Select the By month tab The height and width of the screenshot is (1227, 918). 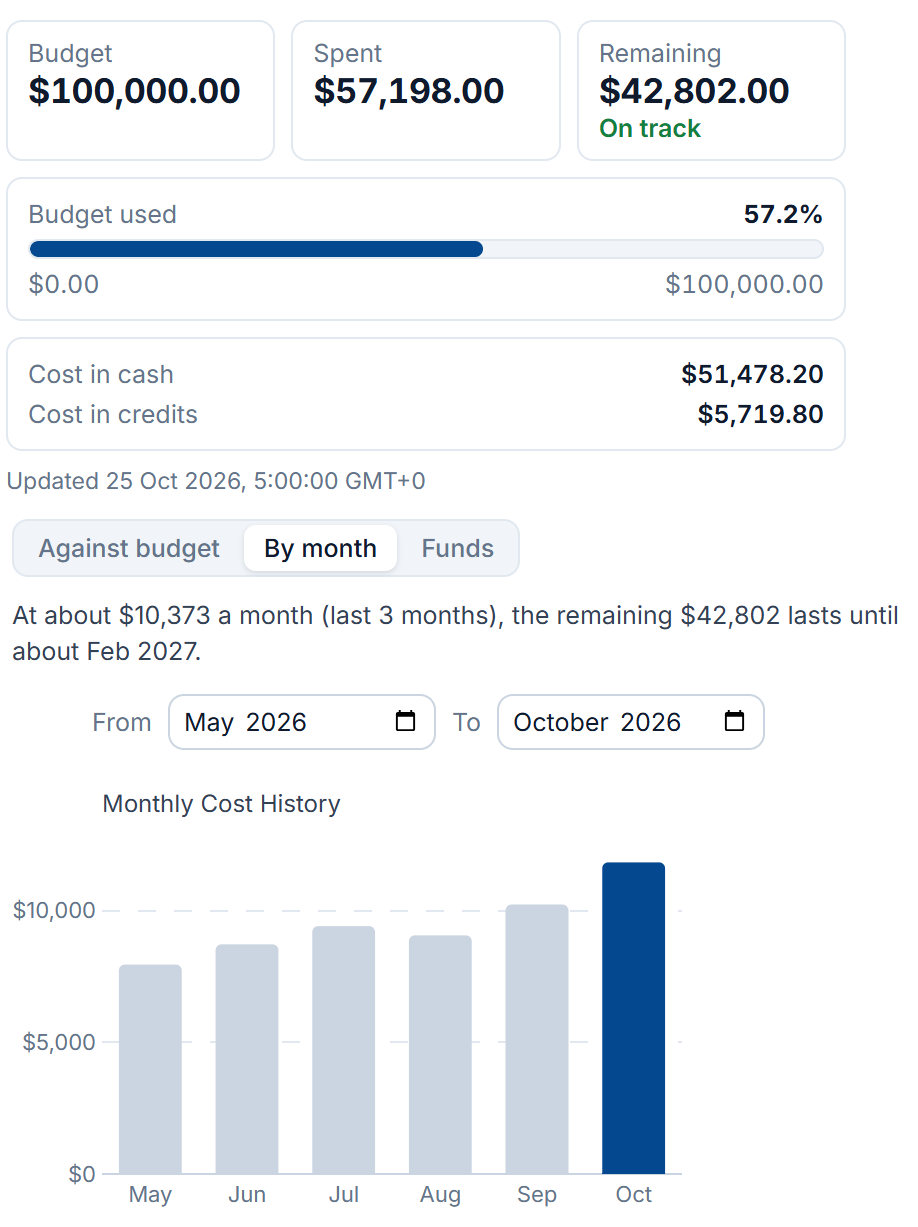(x=320, y=548)
